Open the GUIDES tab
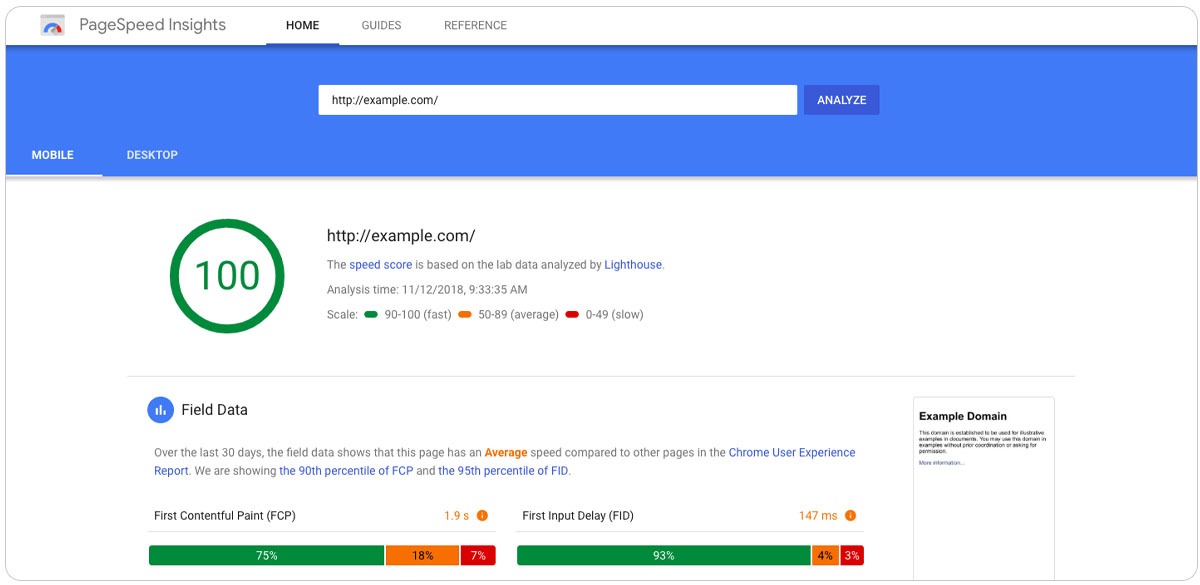1200x585 pixels. [x=381, y=25]
